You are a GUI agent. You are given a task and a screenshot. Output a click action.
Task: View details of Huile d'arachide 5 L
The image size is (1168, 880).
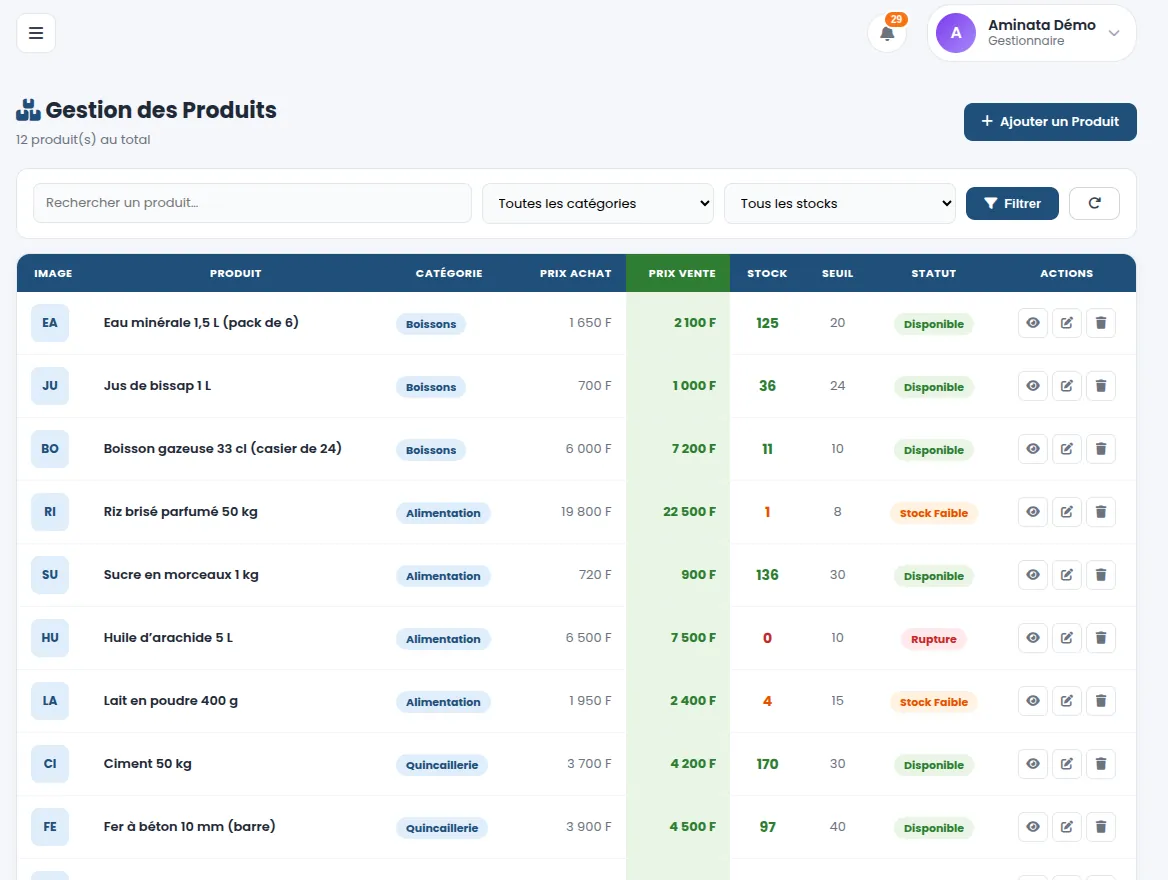pyautogui.click(x=1032, y=638)
